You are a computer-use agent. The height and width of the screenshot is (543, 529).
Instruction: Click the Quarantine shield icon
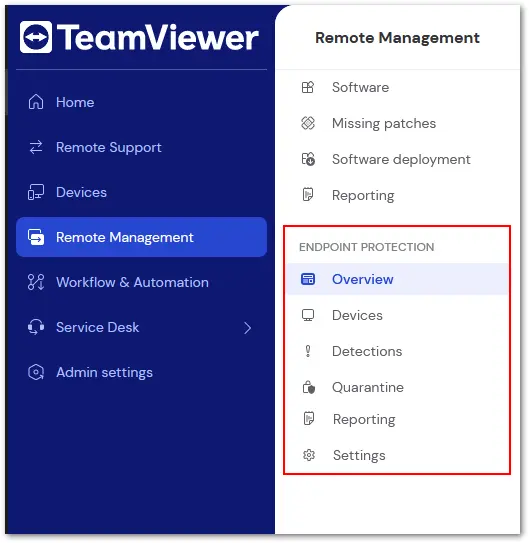pos(308,387)
